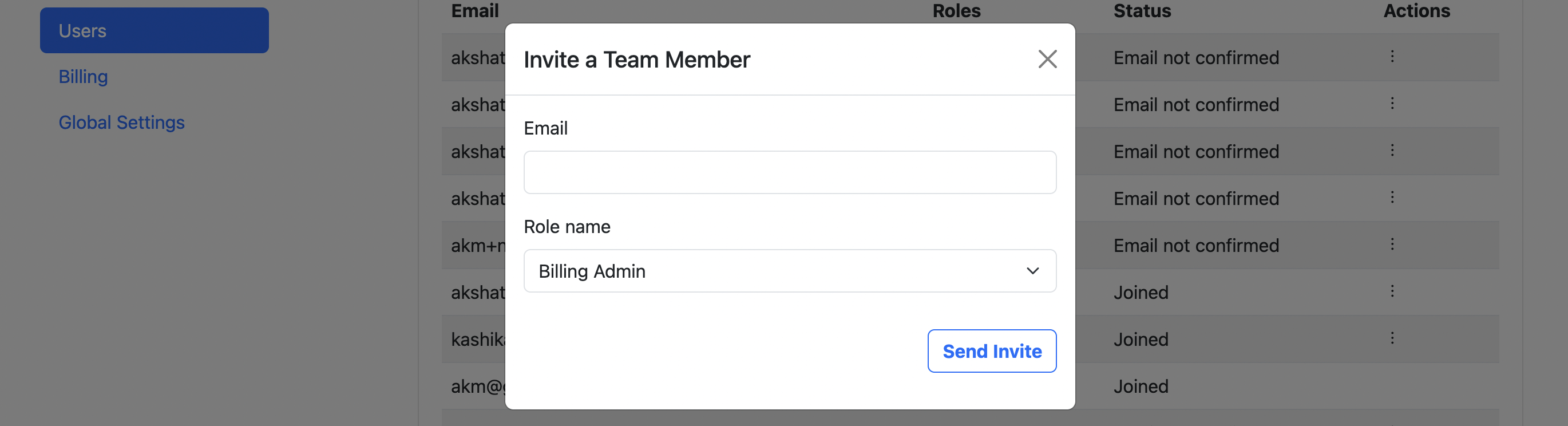The height and width of the screenshot is (426, 1568).
Task: Click into the Email input field
Action: (x=790, y=172)
